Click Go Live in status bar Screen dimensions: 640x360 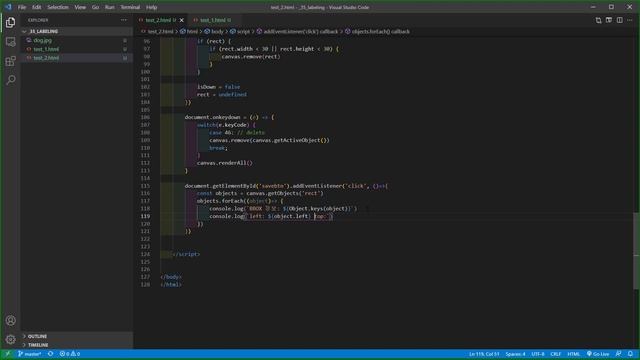click(598, 354)
